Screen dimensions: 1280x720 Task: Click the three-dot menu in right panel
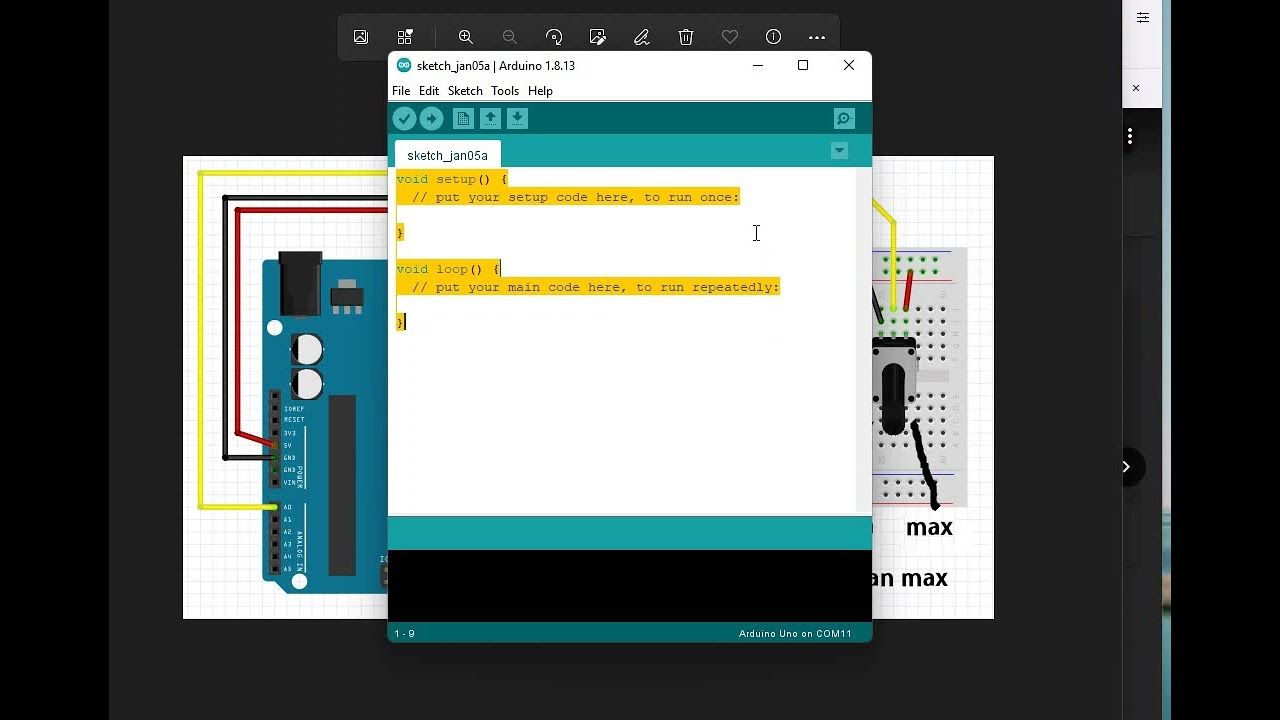point(1130,137)
